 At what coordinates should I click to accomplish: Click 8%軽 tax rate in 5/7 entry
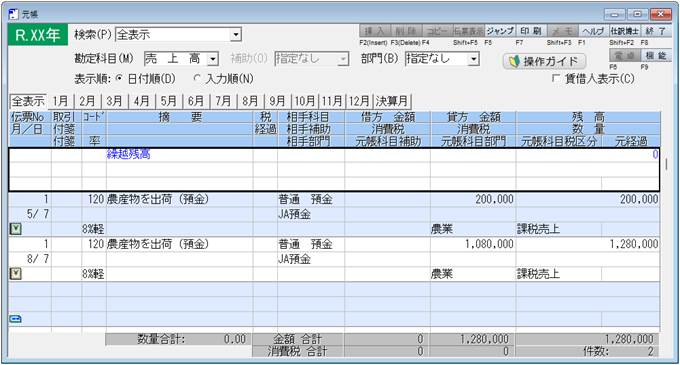pyautogui.click(x=93, y=229)
